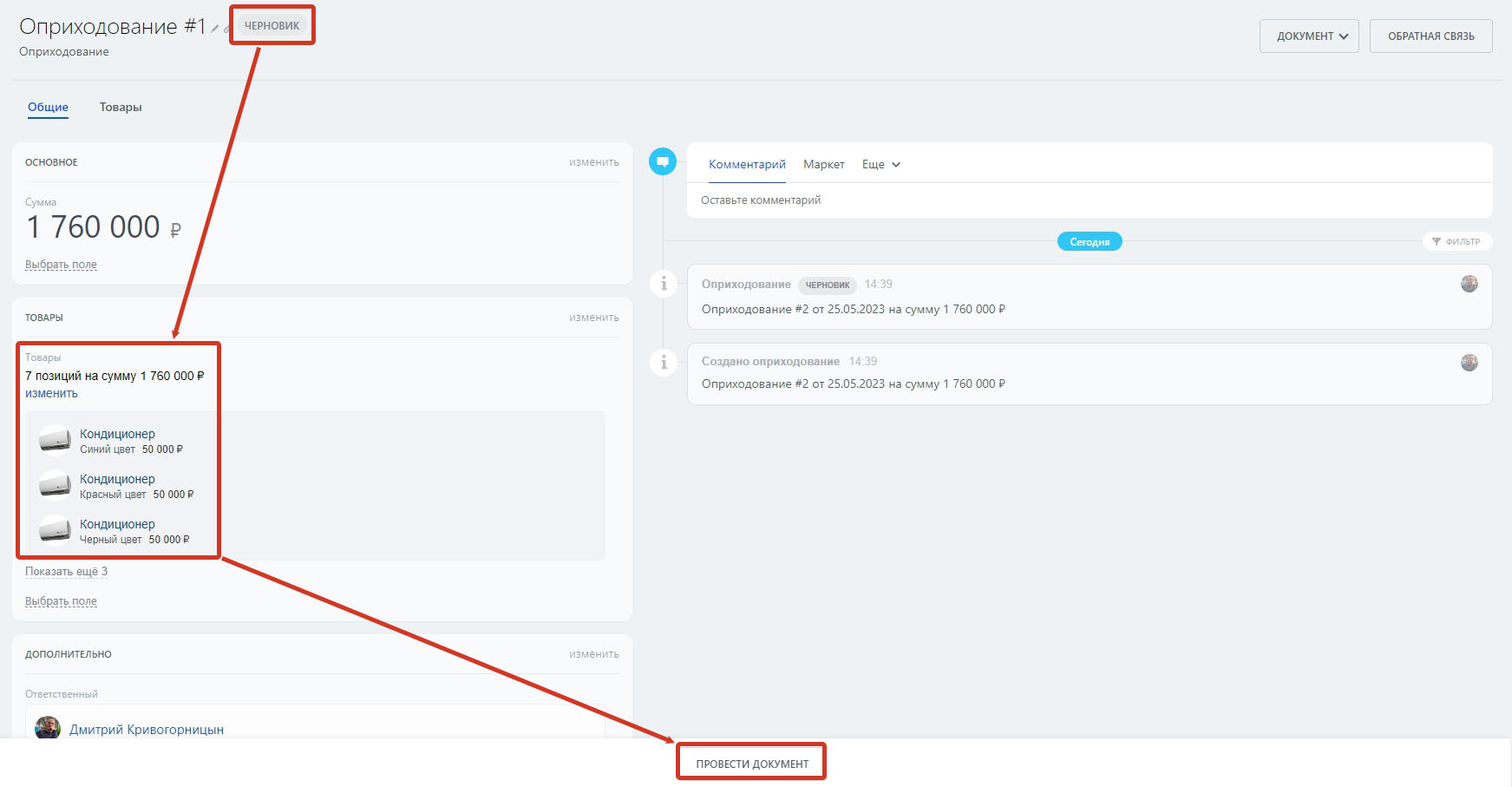Click the blue 'изменить' link under 7 позиций
Image resolution: width=1512 pixels, height=787 pixels.
pyautogui.click(x=51, y=393)
